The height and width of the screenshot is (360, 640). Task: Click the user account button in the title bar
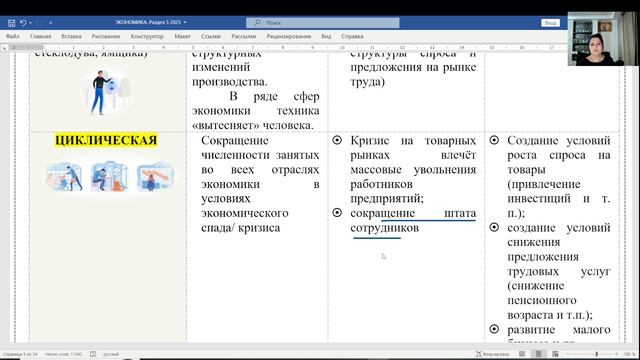tap(550, 23)
